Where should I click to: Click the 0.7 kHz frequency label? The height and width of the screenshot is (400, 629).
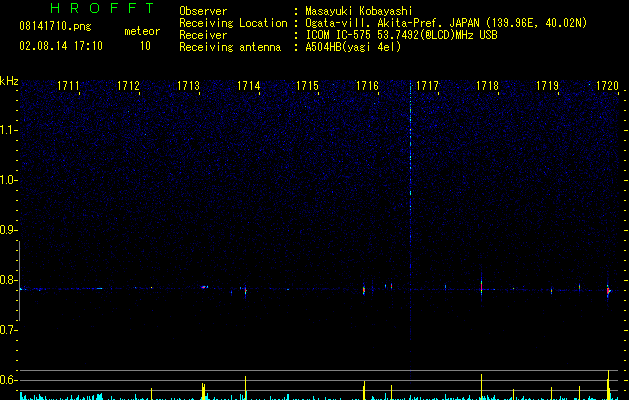pos(8,330)
